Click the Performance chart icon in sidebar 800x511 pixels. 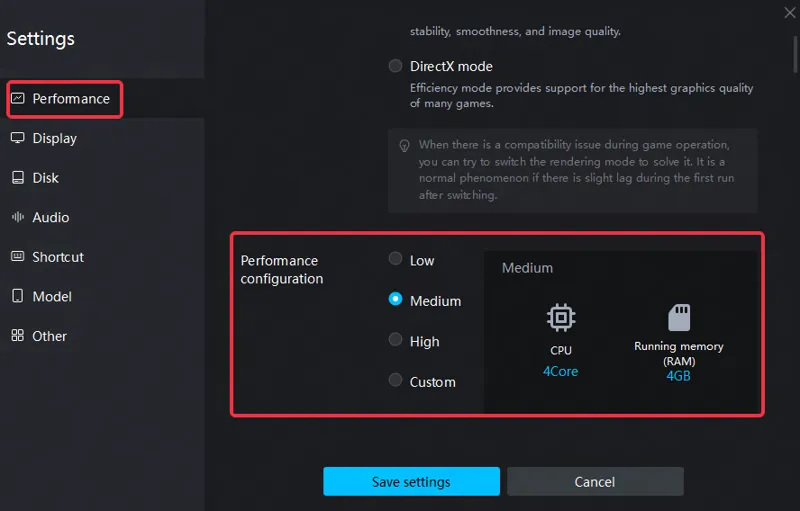tap(18, 98)
